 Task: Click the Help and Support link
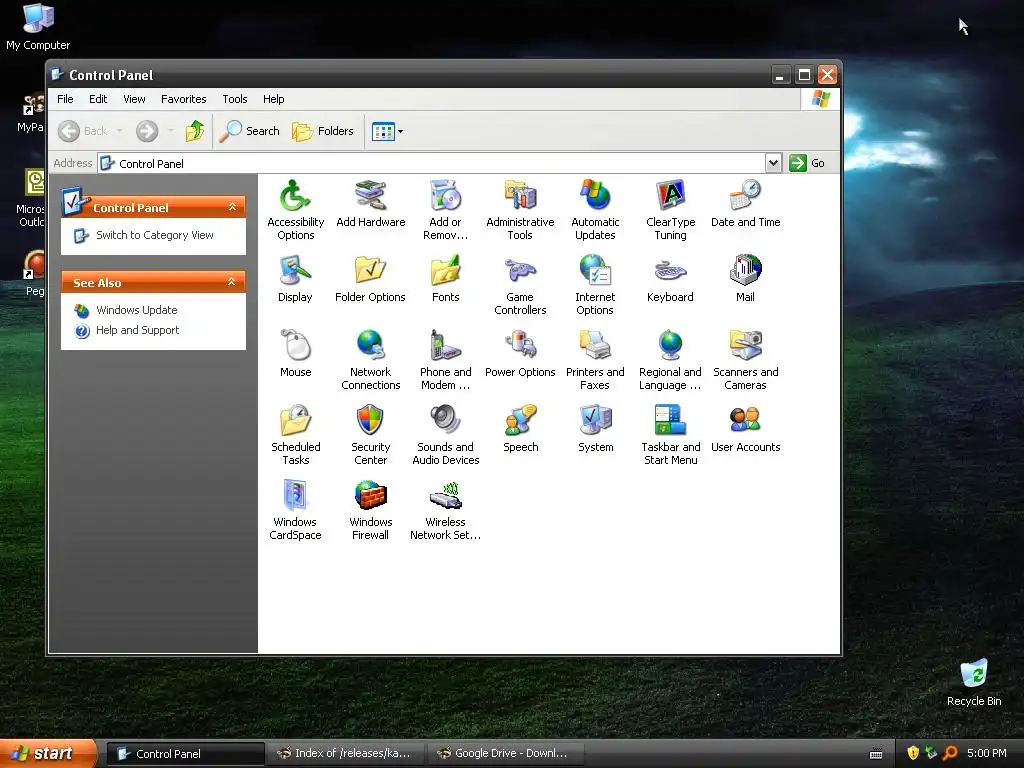click(137, 330)
